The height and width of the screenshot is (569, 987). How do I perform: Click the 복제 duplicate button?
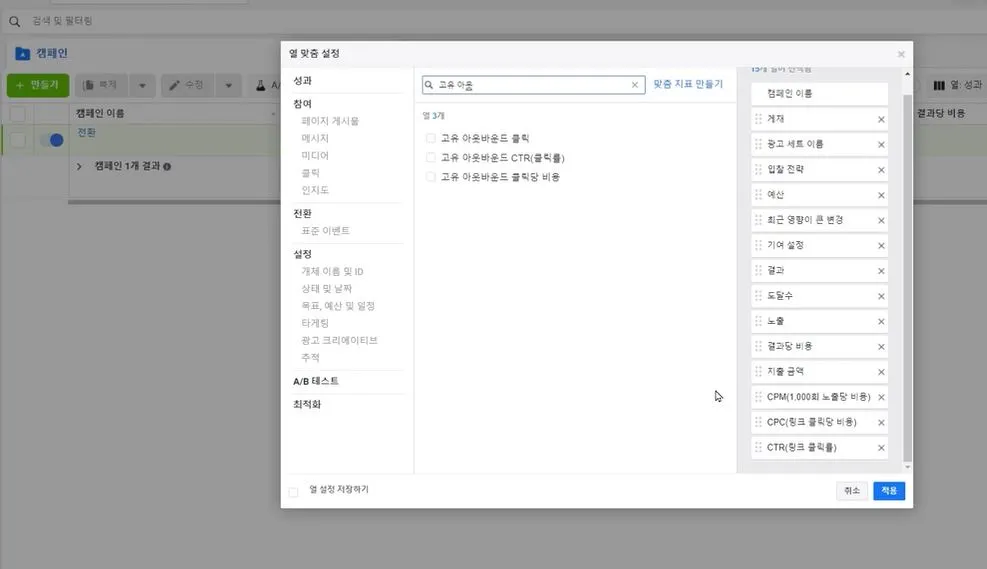102,85
